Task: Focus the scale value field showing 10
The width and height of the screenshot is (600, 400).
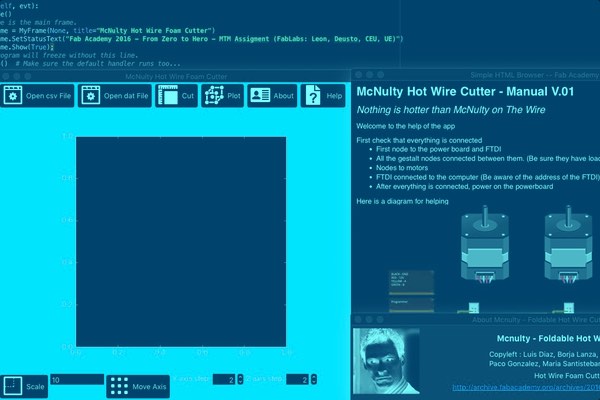Action: pos(77,380)
